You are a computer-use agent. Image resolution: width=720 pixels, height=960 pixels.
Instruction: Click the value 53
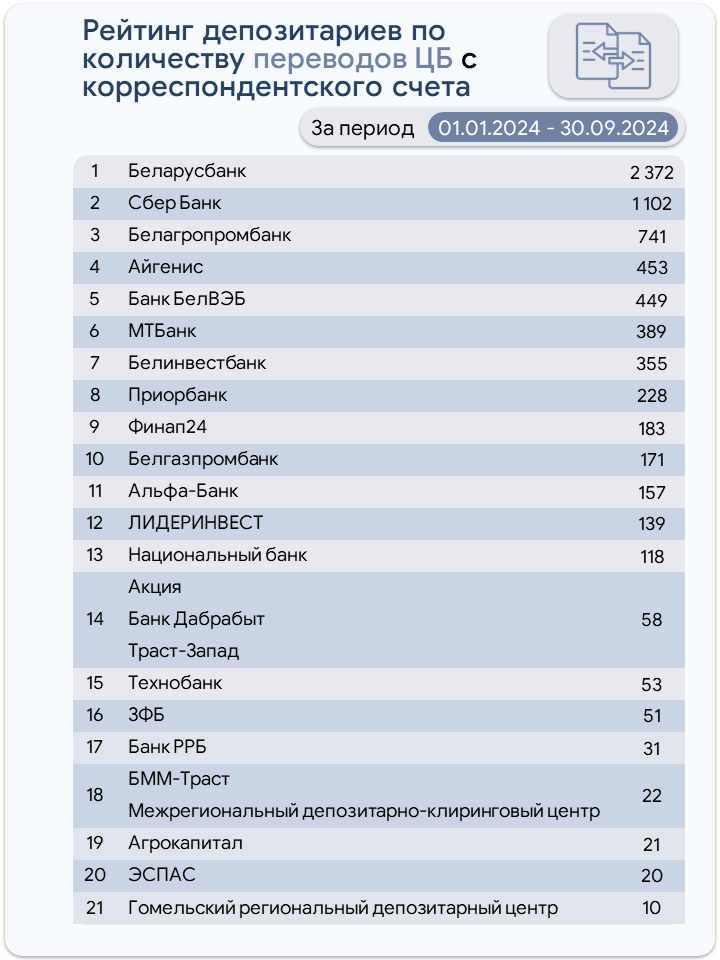(651, 684)
